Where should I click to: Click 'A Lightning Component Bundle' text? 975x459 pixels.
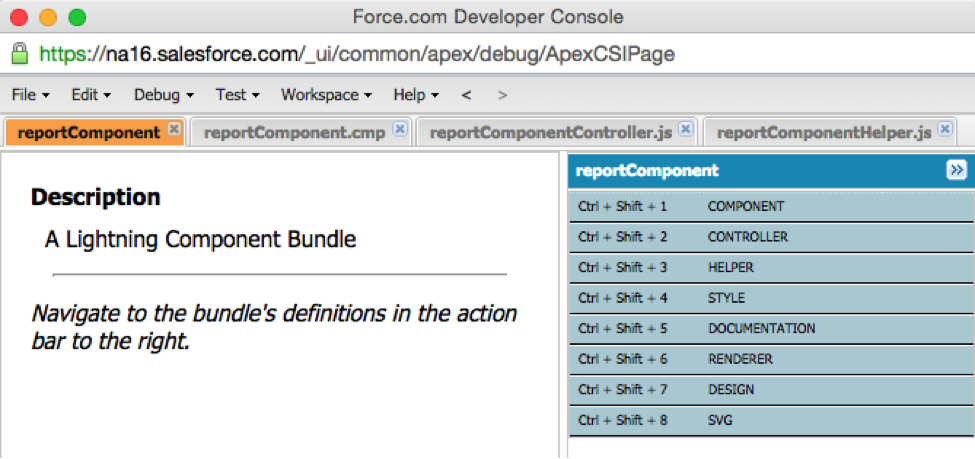[200, 239]
